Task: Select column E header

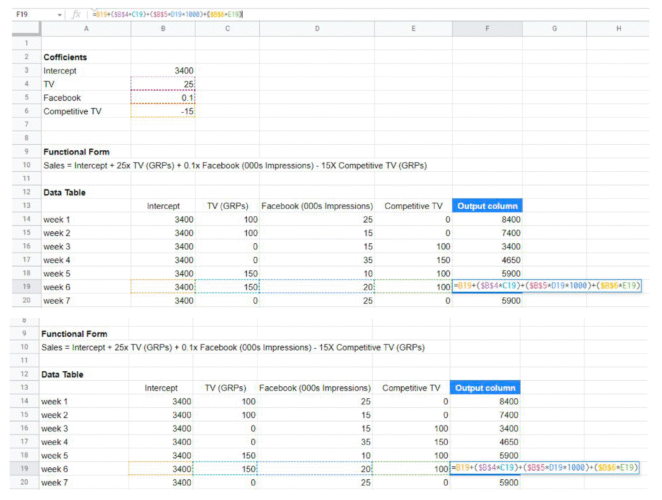Action: (413, 28)
